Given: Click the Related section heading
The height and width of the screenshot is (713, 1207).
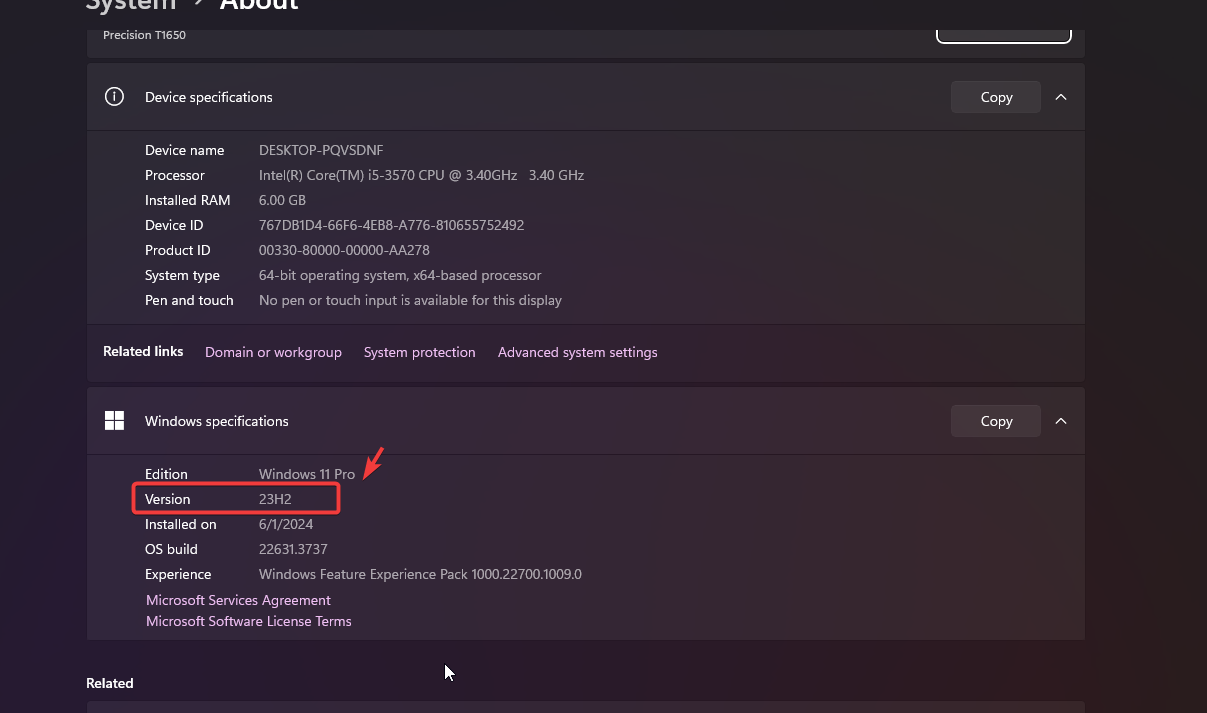Looking at the screenshot, I should 110,683.
